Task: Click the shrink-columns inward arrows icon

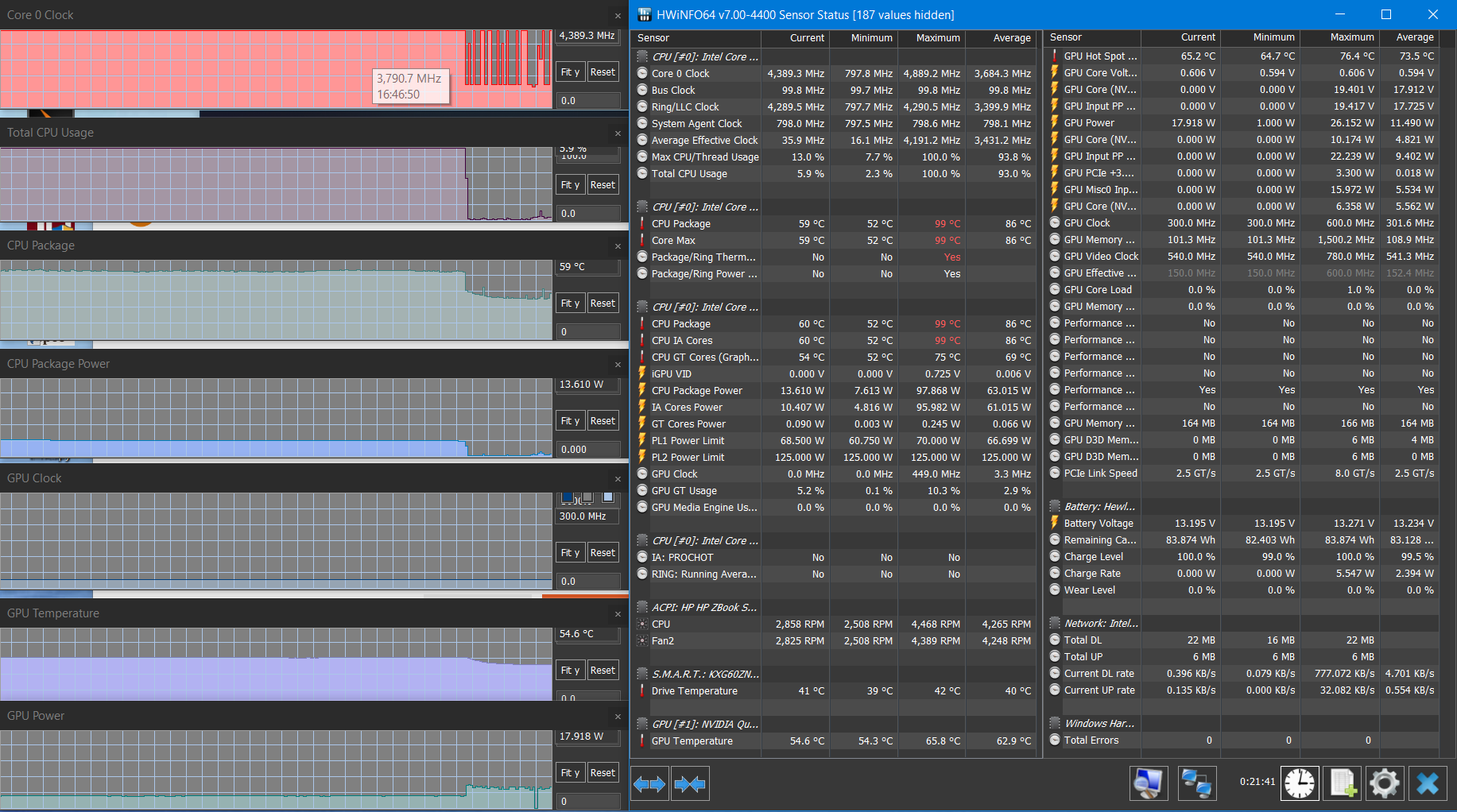Action: (689, 783)
